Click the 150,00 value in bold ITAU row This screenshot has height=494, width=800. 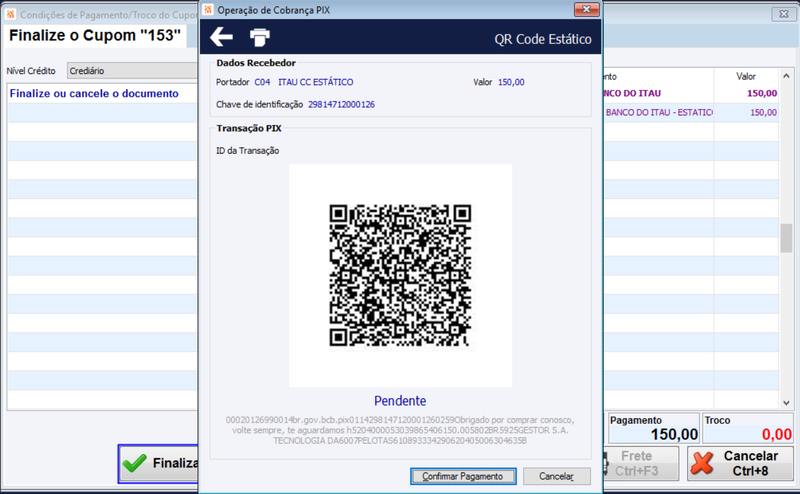tap(762, 93)
